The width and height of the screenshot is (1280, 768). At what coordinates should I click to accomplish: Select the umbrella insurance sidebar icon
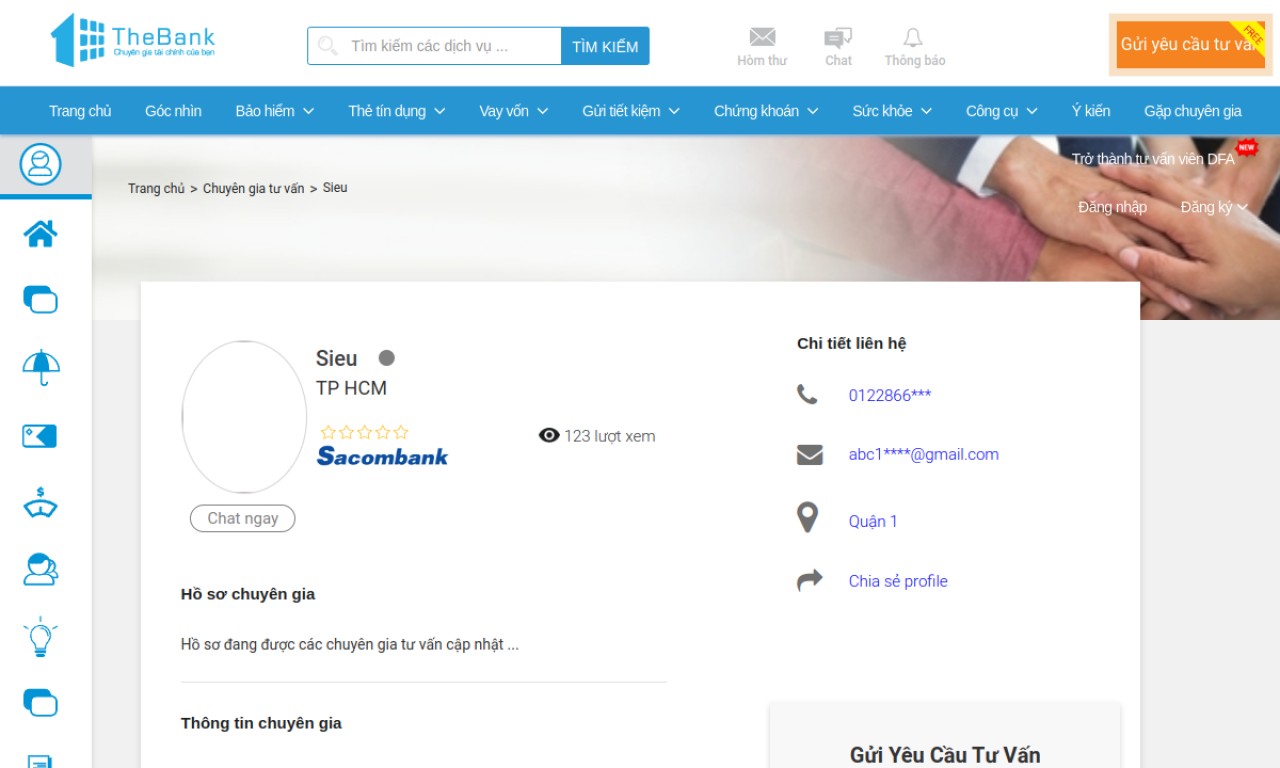(x=41, y=367)
